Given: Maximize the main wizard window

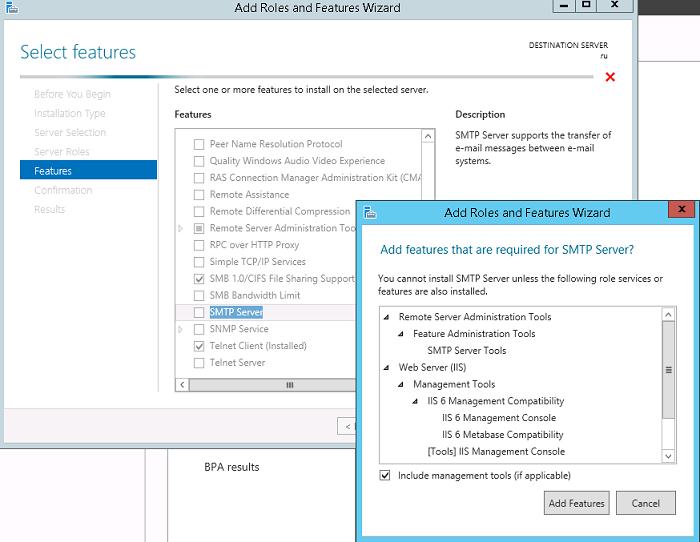Looking at the screenshot, I should [587, 6].
